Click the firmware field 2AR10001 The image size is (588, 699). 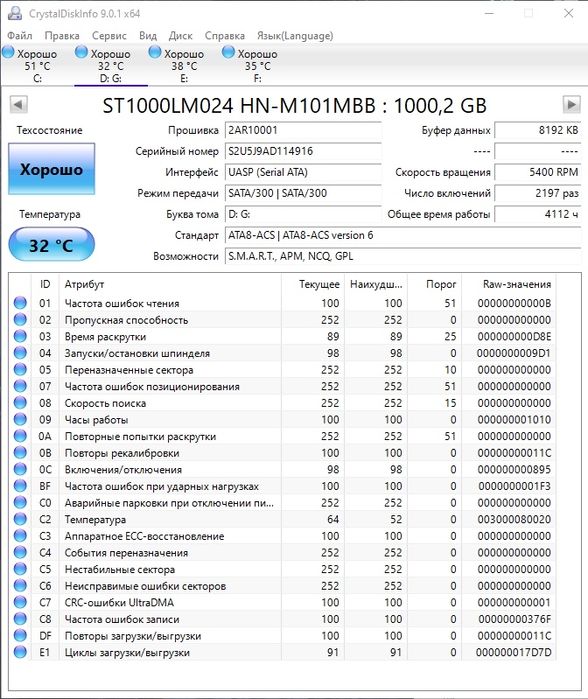pos(303,130)
